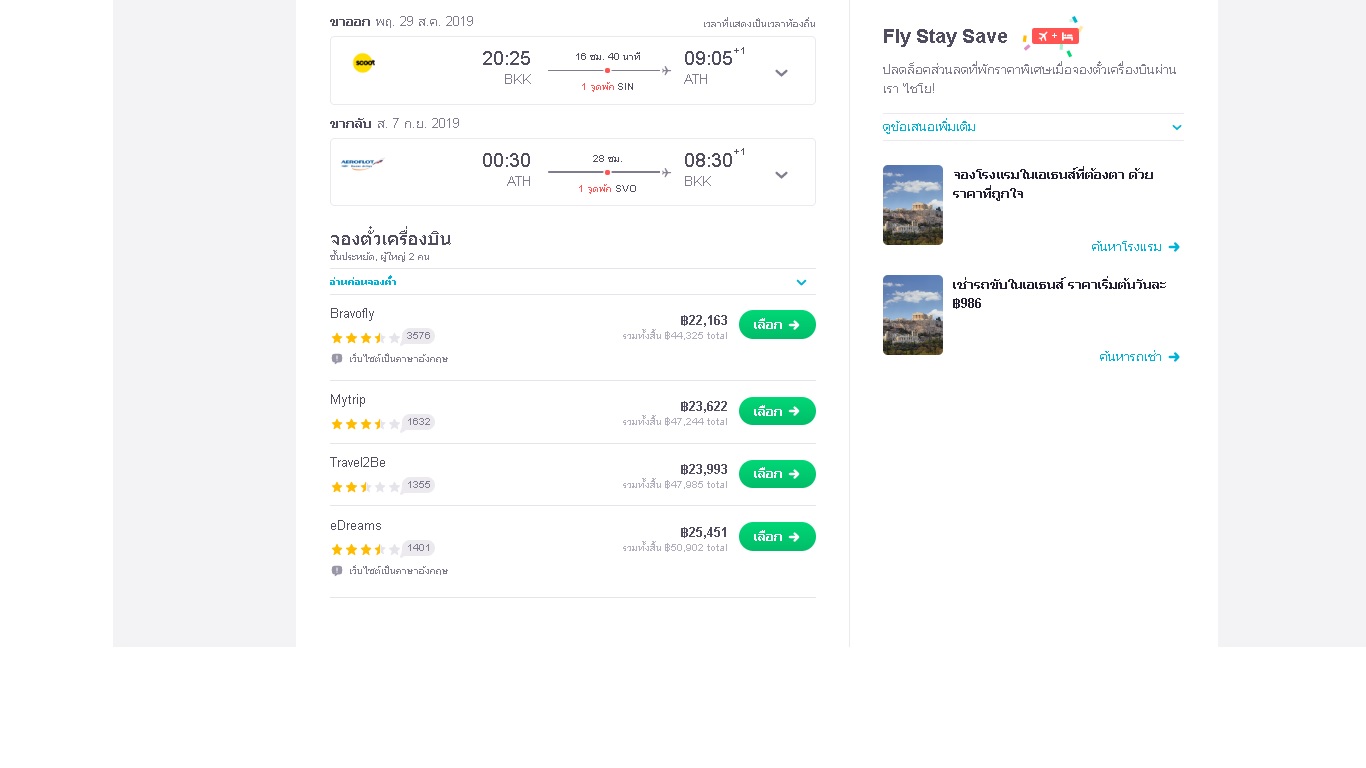Click the Mytrip review count badge 1632
This screenshot has height=768, width=1366.
[x=418, y=422]
